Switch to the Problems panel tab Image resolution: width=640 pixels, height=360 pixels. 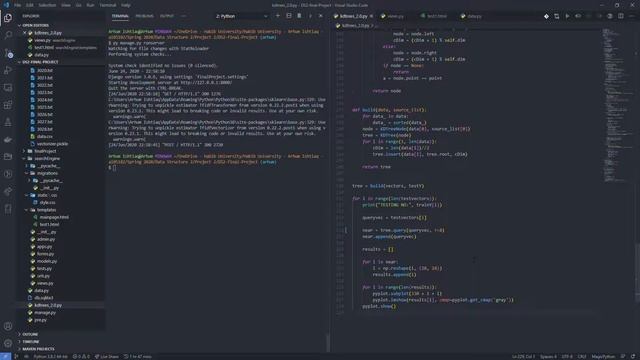coord(144,16)
